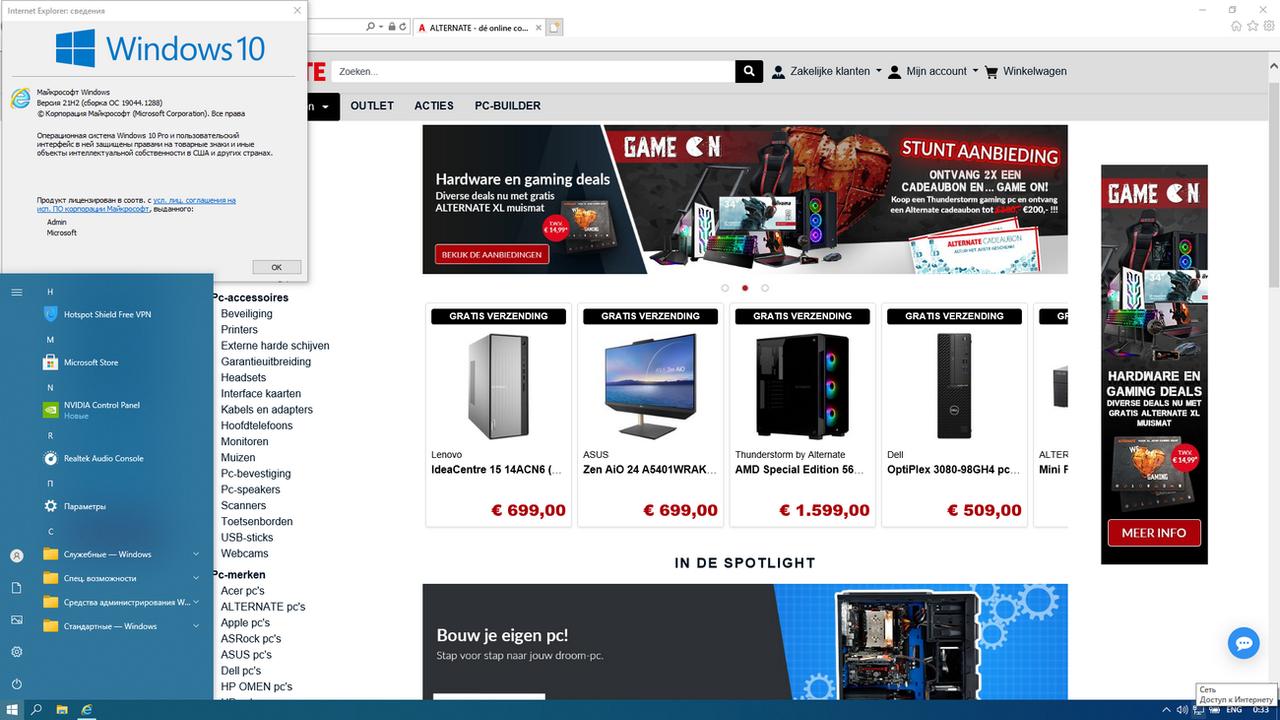1280x720 pixels.
Task: Open the Toetsenborden category link
Action: point(256,522)
